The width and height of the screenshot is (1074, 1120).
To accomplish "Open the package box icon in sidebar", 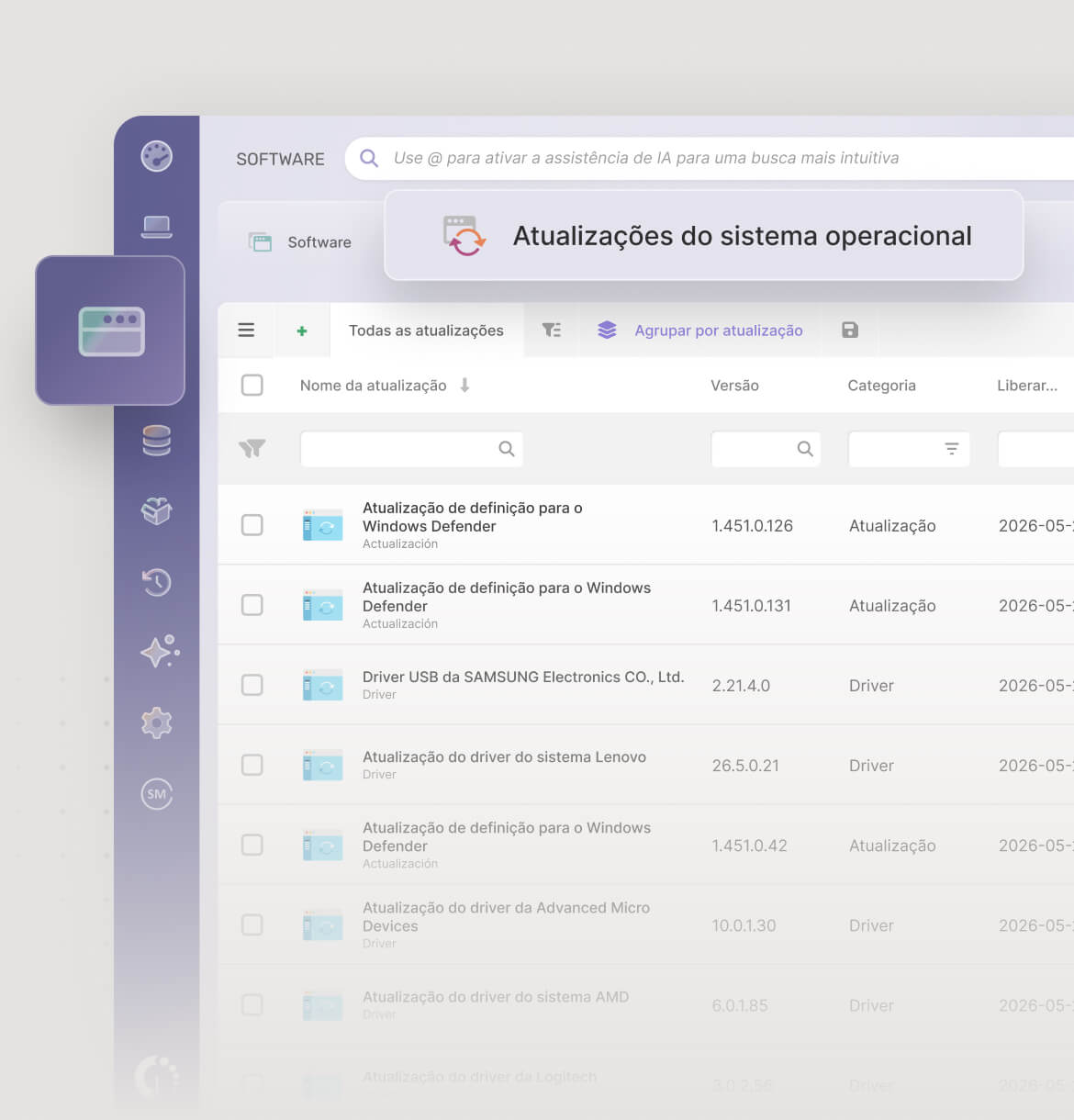I will click(x=157, y=510).
